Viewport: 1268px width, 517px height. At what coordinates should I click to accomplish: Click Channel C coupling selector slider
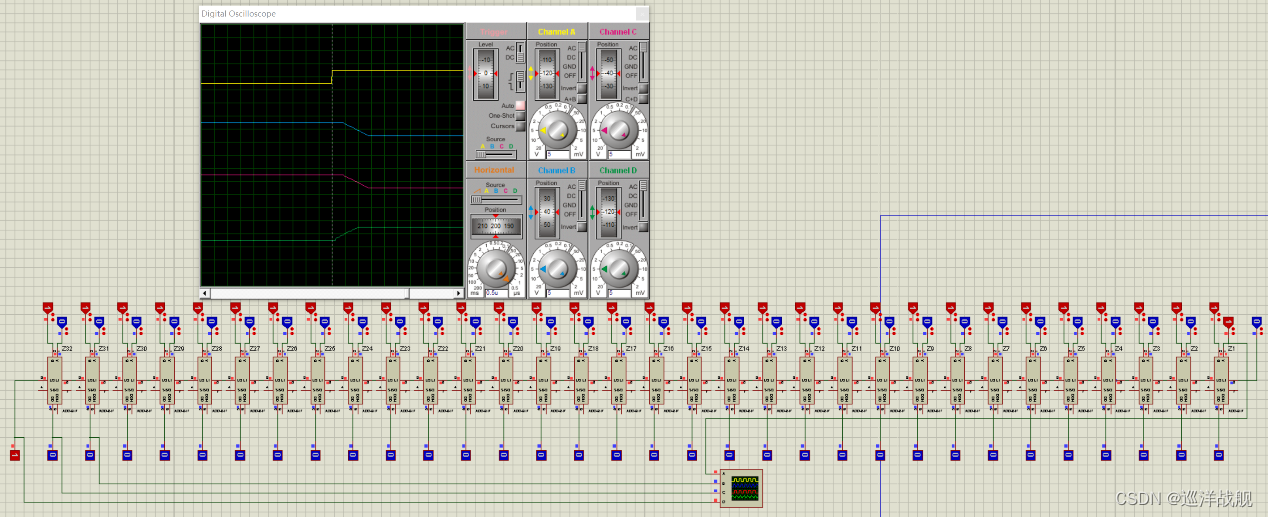(644, 61)
